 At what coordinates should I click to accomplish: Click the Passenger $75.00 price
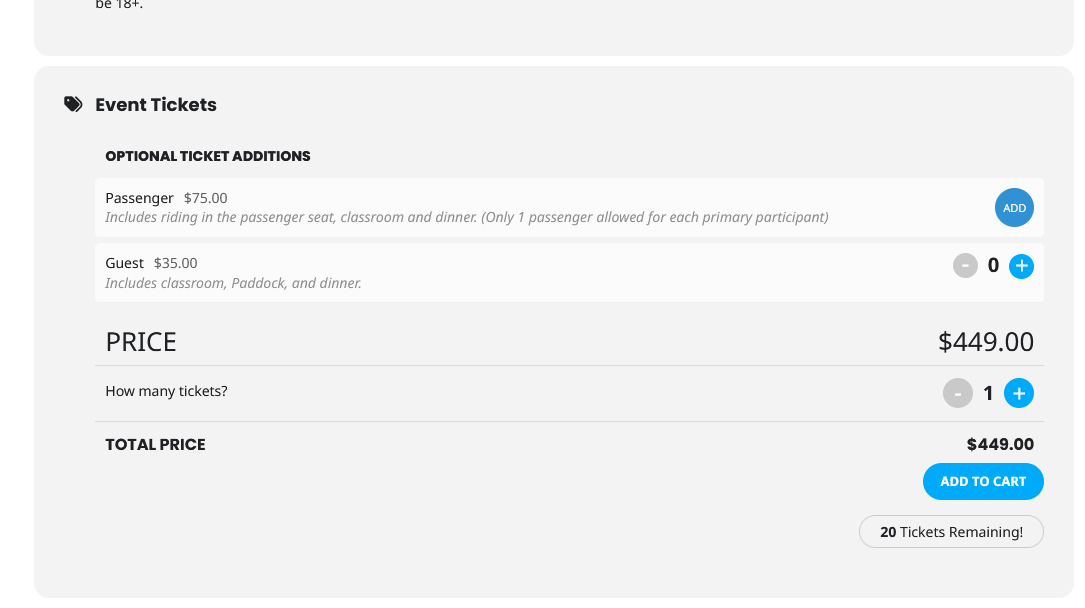tap(206, 198)
